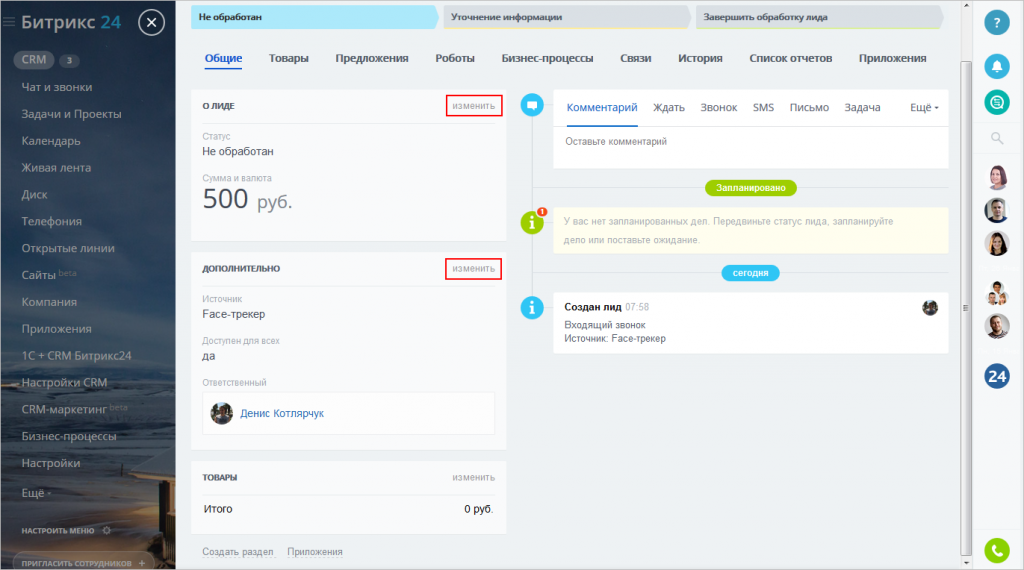Viewport: 1024px width, 570px height.
Task: Open Настройки CRM menu item
Action: 64,383
